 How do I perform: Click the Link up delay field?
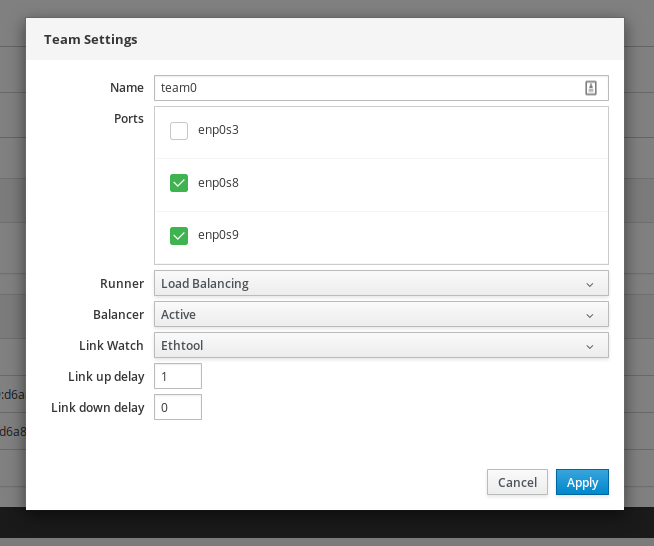pos(178,376)
